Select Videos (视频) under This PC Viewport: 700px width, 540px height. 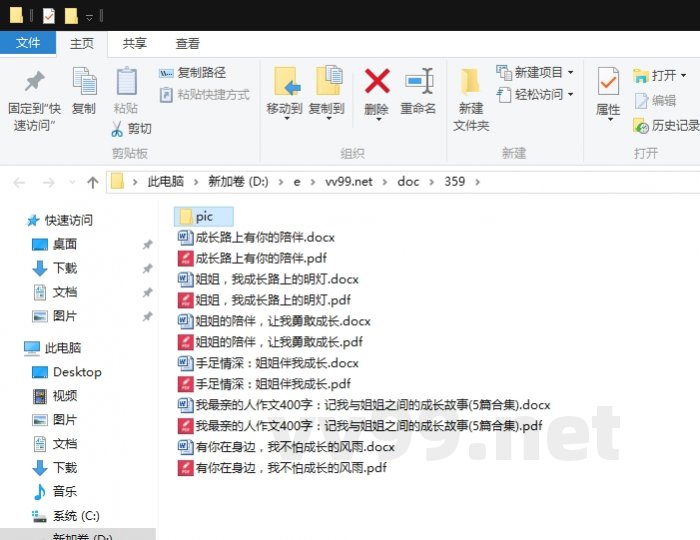click(x=54, y=396)
